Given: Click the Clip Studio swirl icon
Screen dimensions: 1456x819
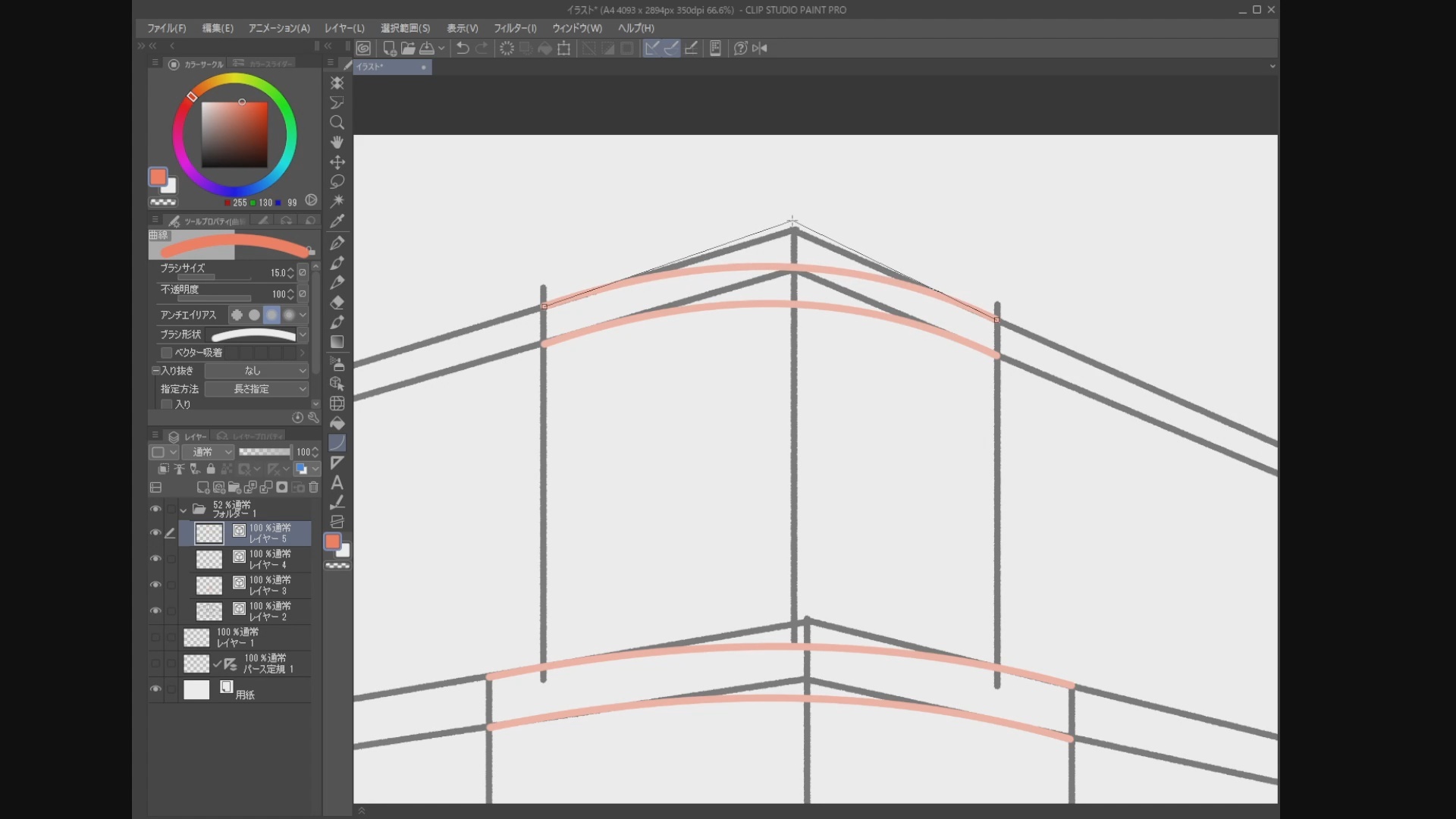Looking at the screenshot, I should coord(364,49).
